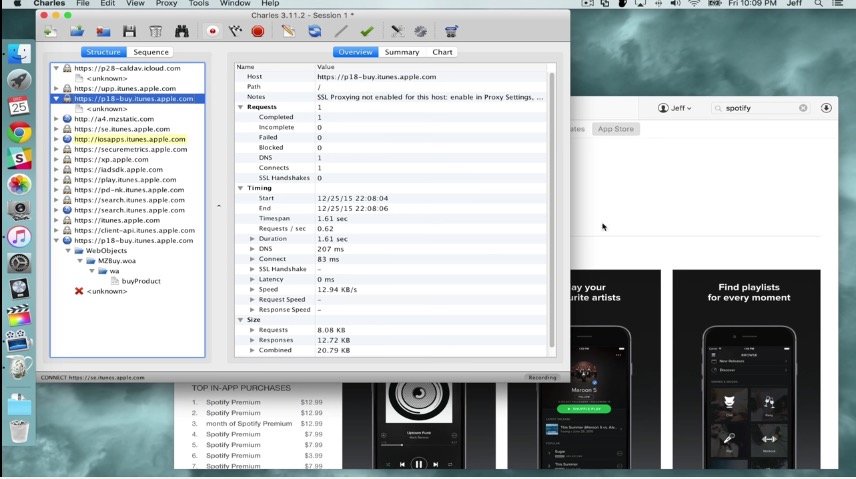The height and width of the screenshot is (479, 856).
Task: Open the 'Find playlists for every moment' screenshot
Action: (746, 369)
